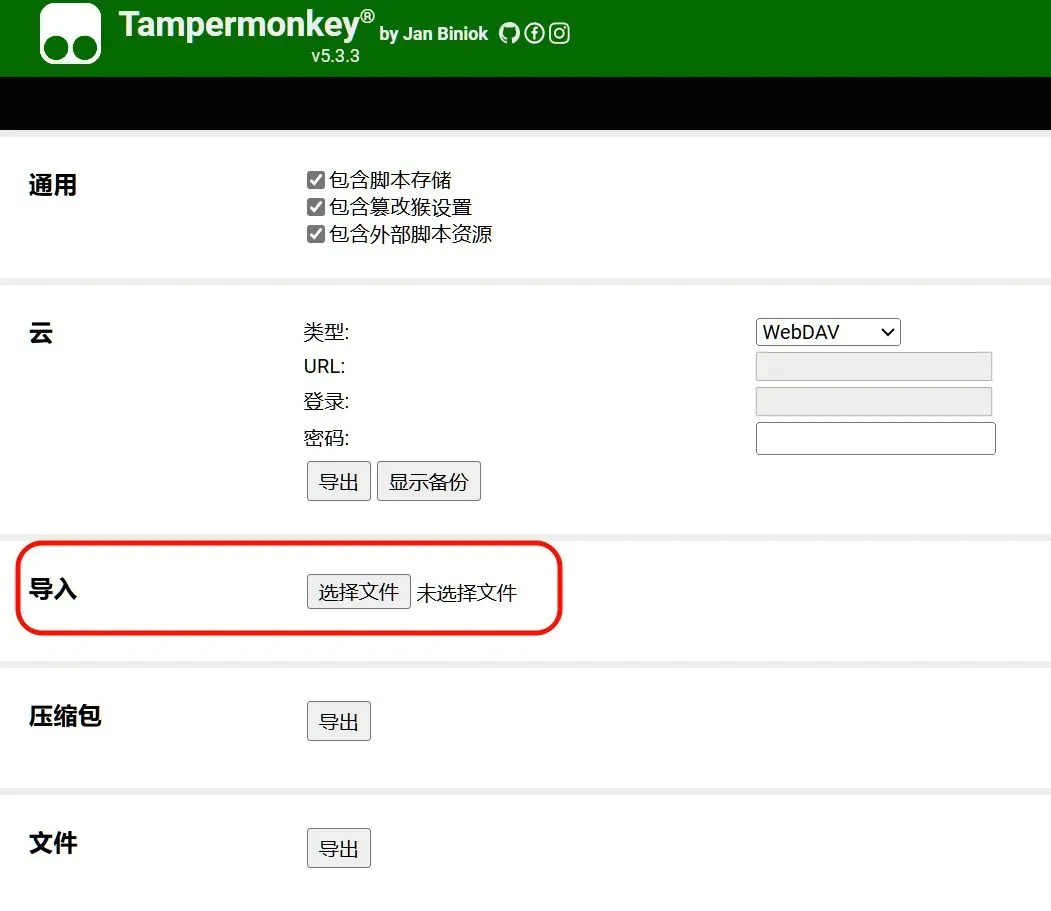The height and width of the screenshot is (911, 1051).
Task: Focus the URL input field
Action: pyautogui.click(x=873, y=367)
